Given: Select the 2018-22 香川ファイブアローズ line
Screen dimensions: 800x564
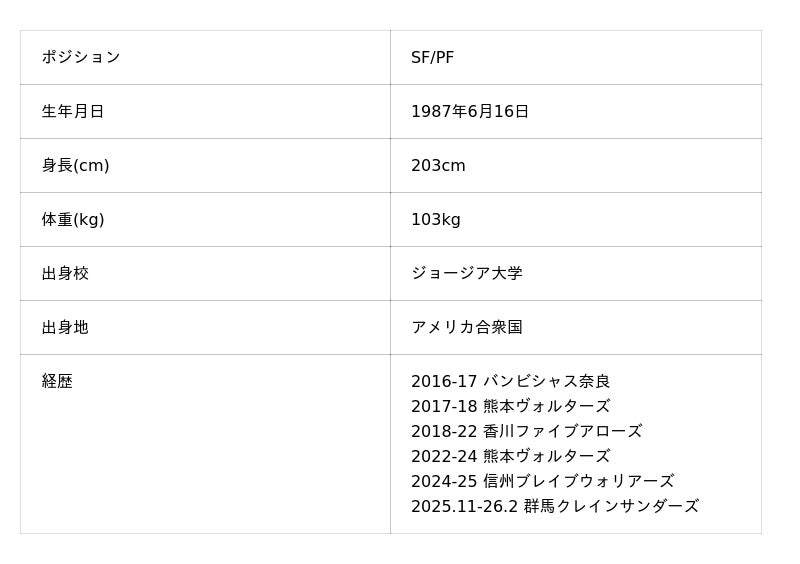Looking at the screenshot, I should pos(526,432).
